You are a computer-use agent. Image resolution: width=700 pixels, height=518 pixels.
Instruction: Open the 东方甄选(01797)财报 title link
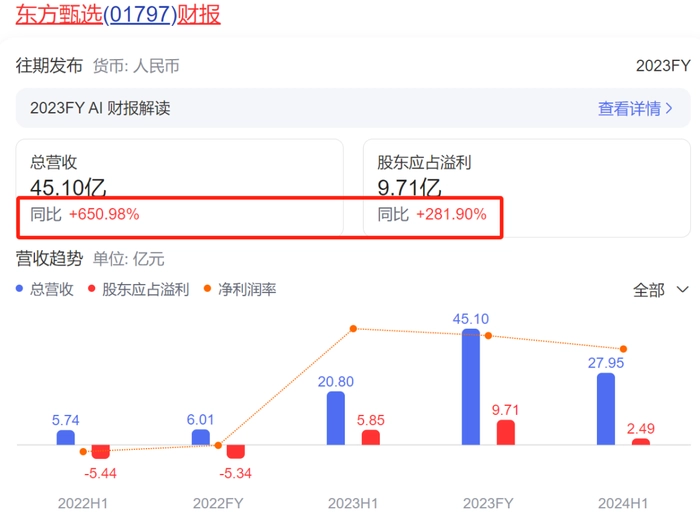click(118, 14)
